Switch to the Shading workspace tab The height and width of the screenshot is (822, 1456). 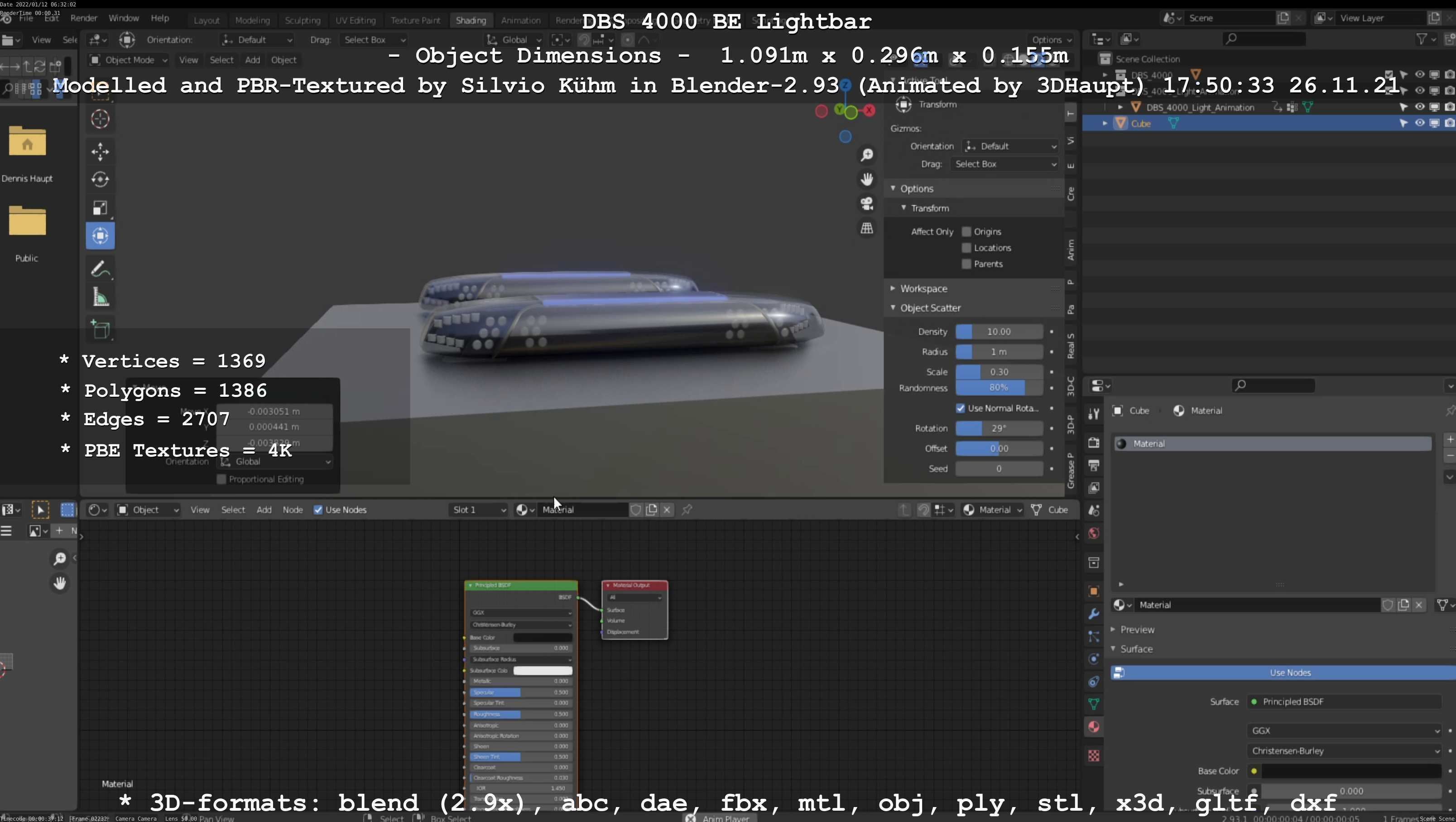coord(471,20)
